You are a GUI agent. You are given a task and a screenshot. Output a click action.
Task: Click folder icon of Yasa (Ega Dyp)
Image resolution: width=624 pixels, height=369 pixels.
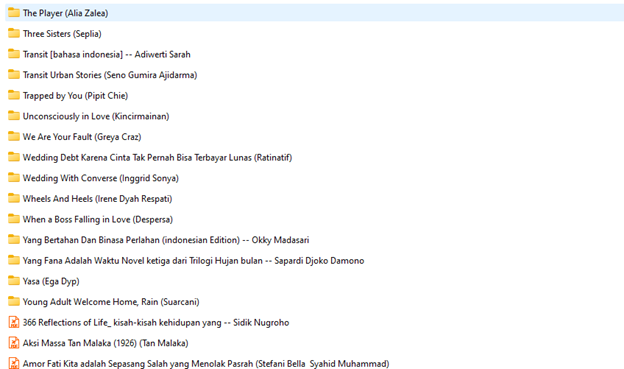[14, 281]
